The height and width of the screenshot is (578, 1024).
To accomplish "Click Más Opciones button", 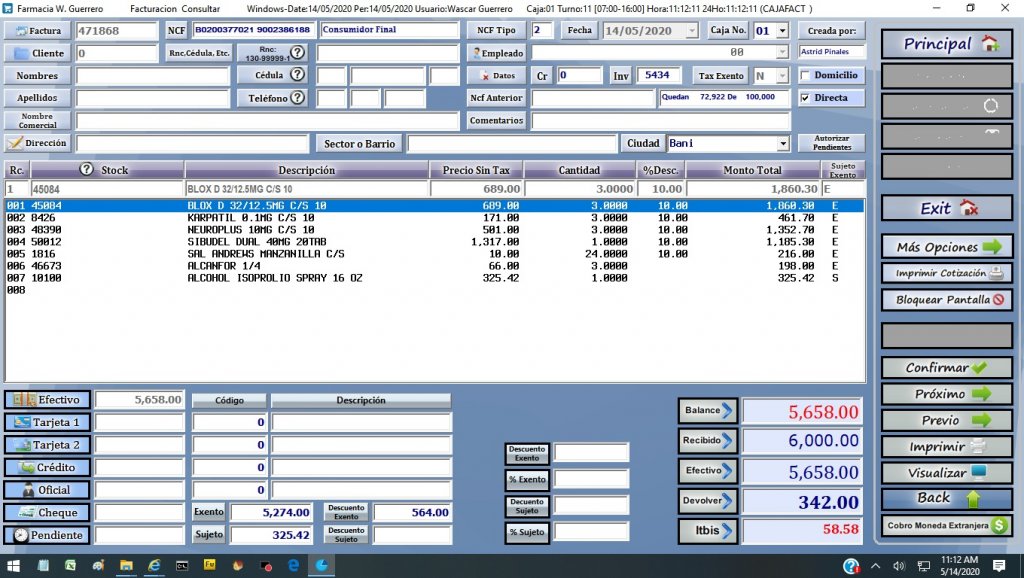I will tap(946, 247).
